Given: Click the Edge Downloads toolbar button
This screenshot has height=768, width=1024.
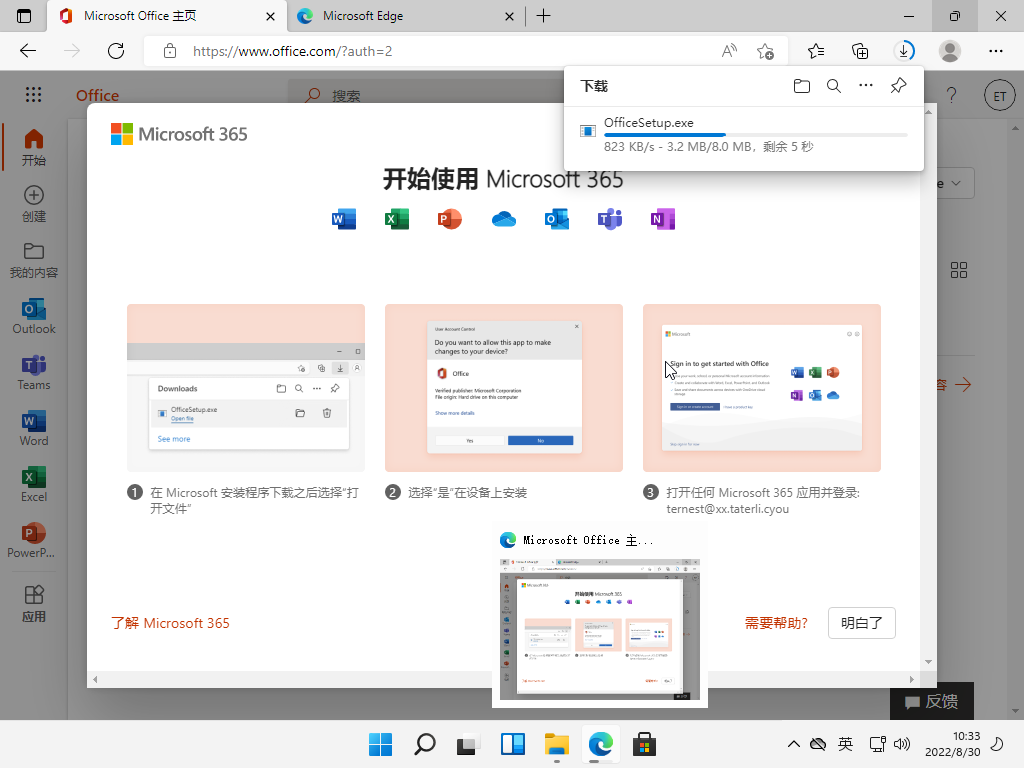Looking at the screenshot, I should [904, 51].
